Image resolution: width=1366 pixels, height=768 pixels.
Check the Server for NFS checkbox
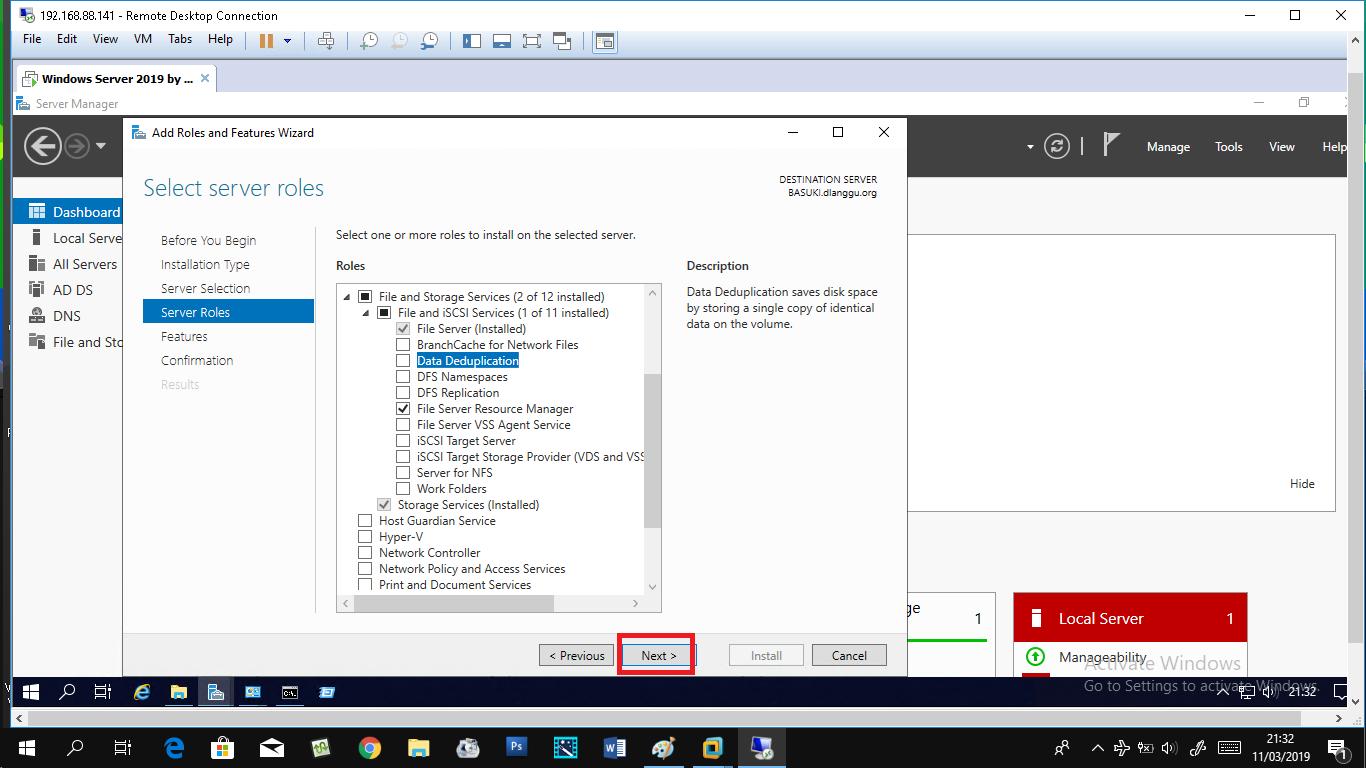pyautogui.click(x=403, y=473)
